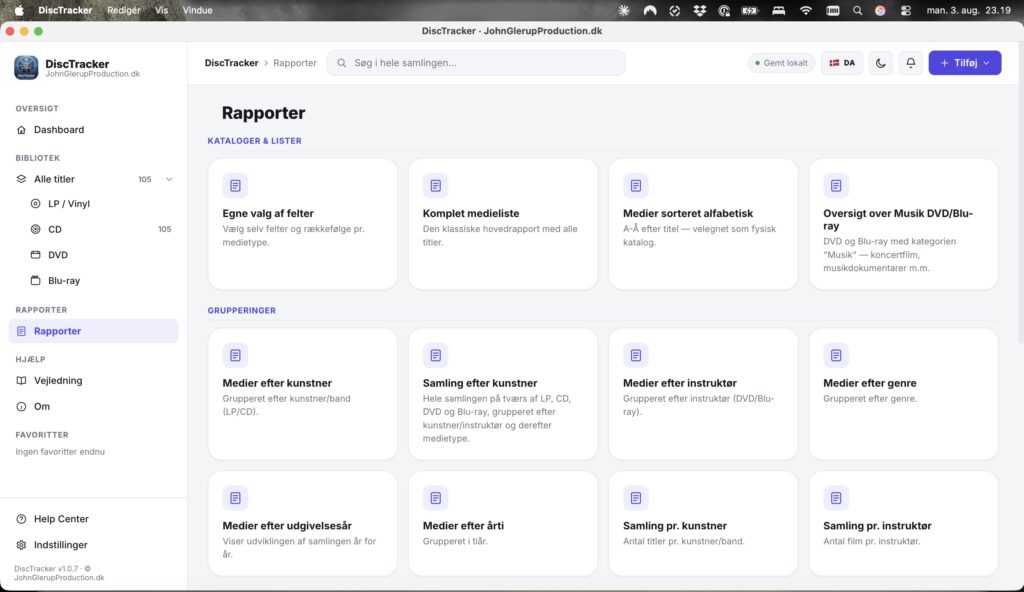
Task: Click the Samling pr. kunstner report icon
Action: pyautogui.click(x=635, y=498)
